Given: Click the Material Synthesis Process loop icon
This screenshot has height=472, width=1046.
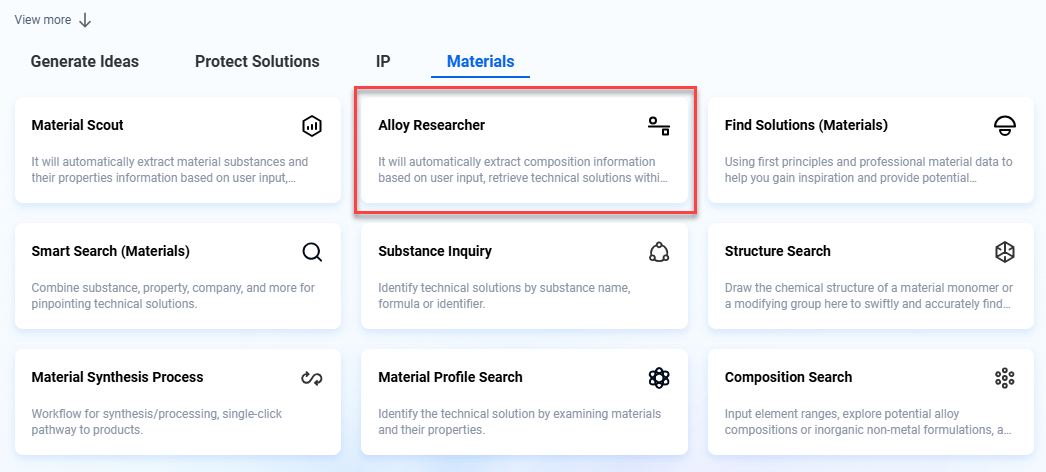Looking at the screenshot, I should [x=312, y=378].
